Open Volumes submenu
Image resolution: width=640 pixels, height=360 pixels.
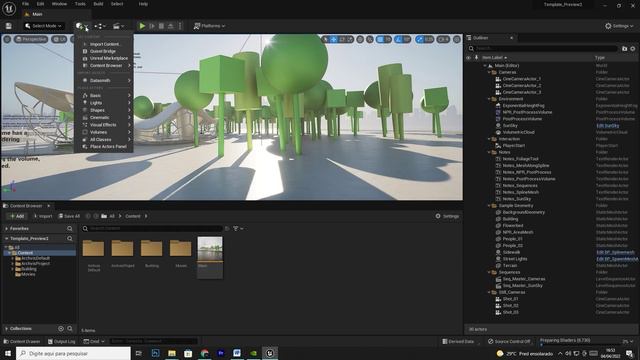pos(104,132)
